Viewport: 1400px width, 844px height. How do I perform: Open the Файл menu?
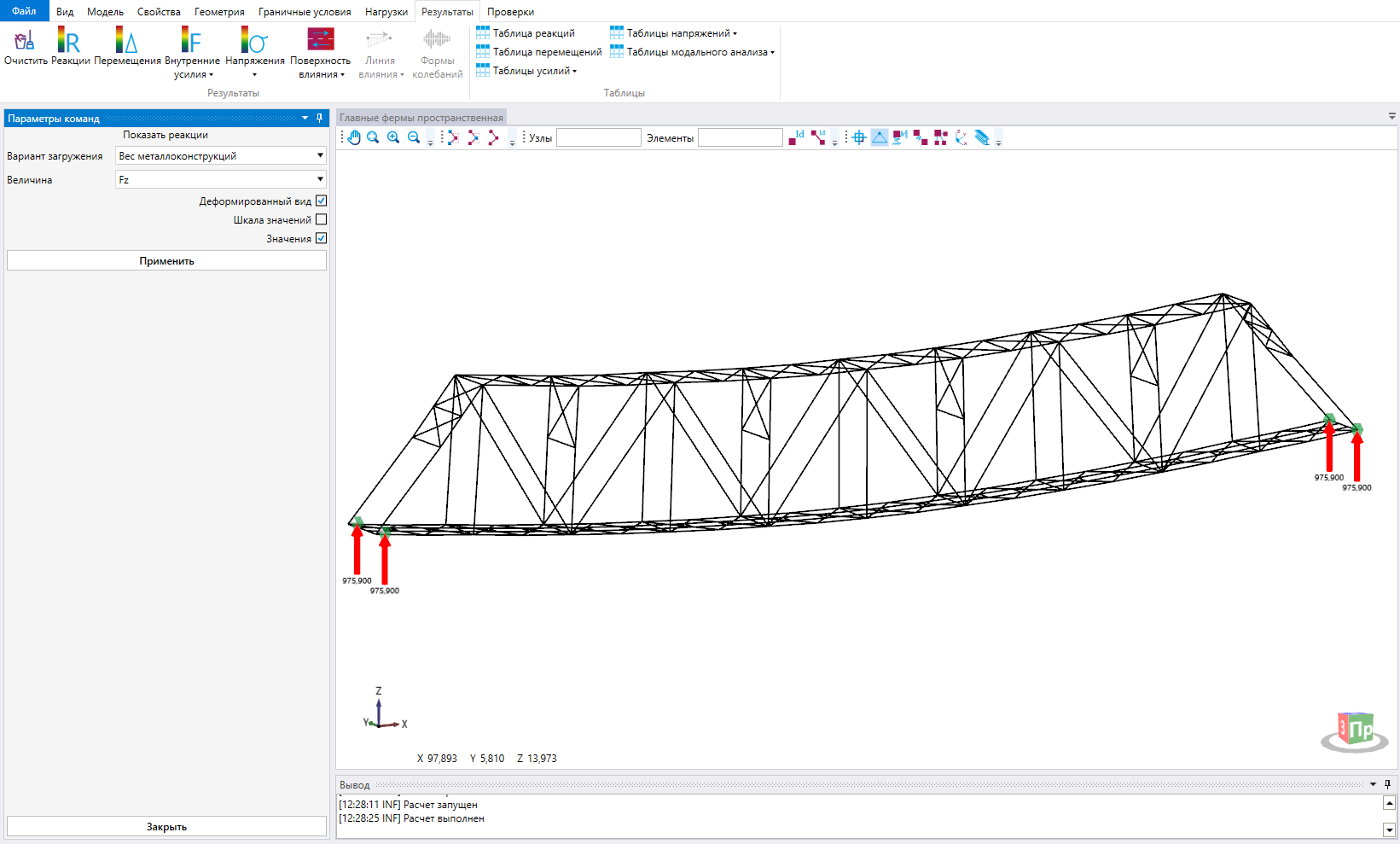pyautogui.click(x=24, y=11)
